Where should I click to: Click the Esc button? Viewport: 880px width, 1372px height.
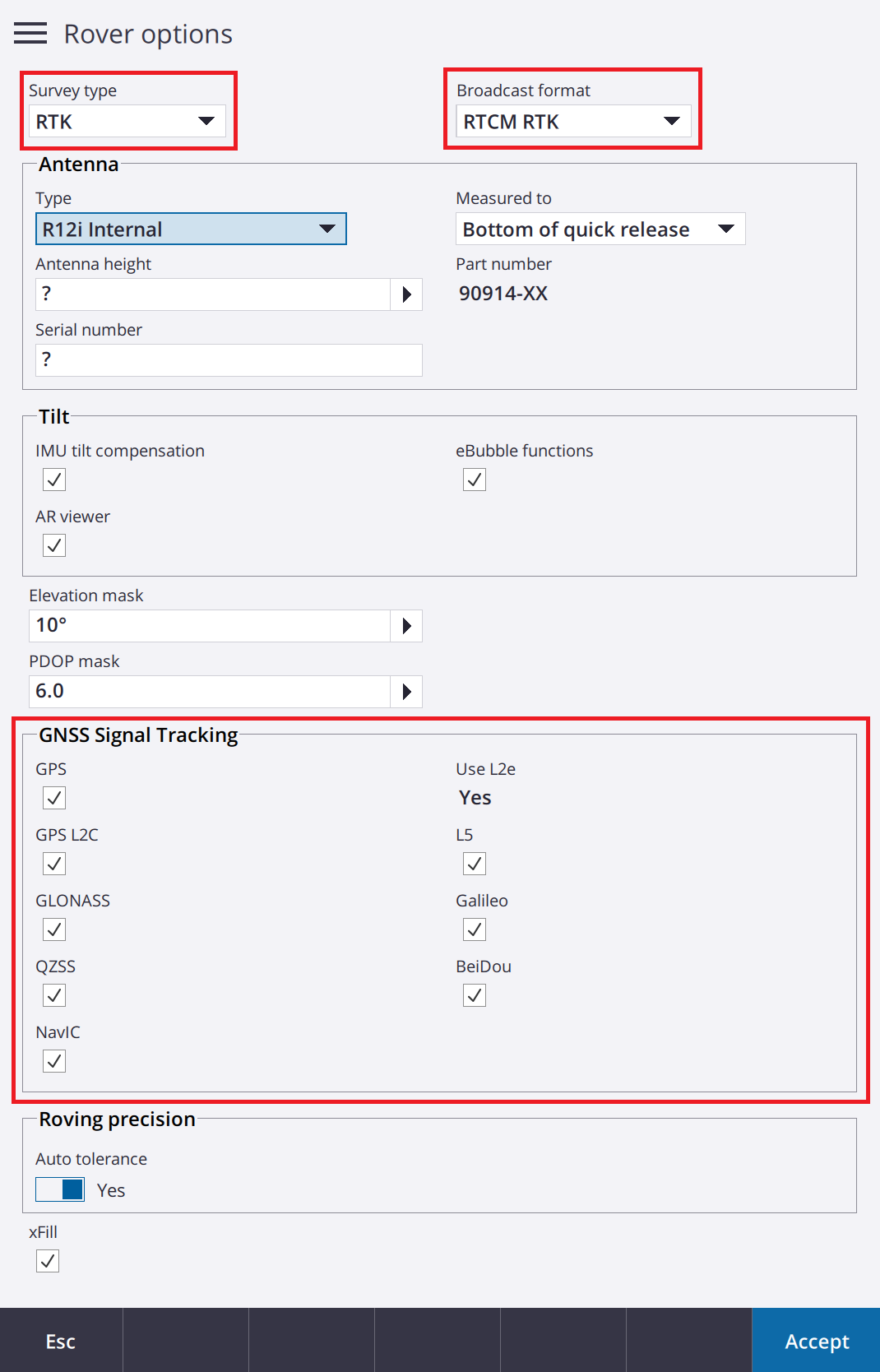pos(61,1341)
